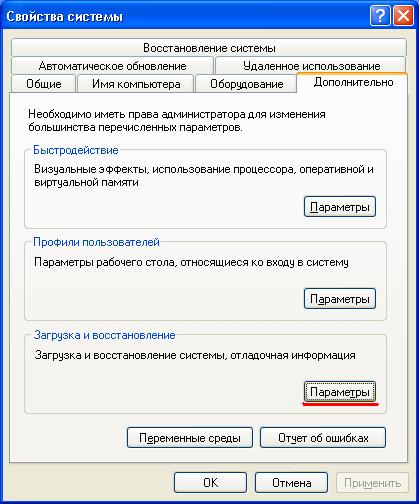Select the Дополнительно tab
419x504 pixels.
[353, 82]
